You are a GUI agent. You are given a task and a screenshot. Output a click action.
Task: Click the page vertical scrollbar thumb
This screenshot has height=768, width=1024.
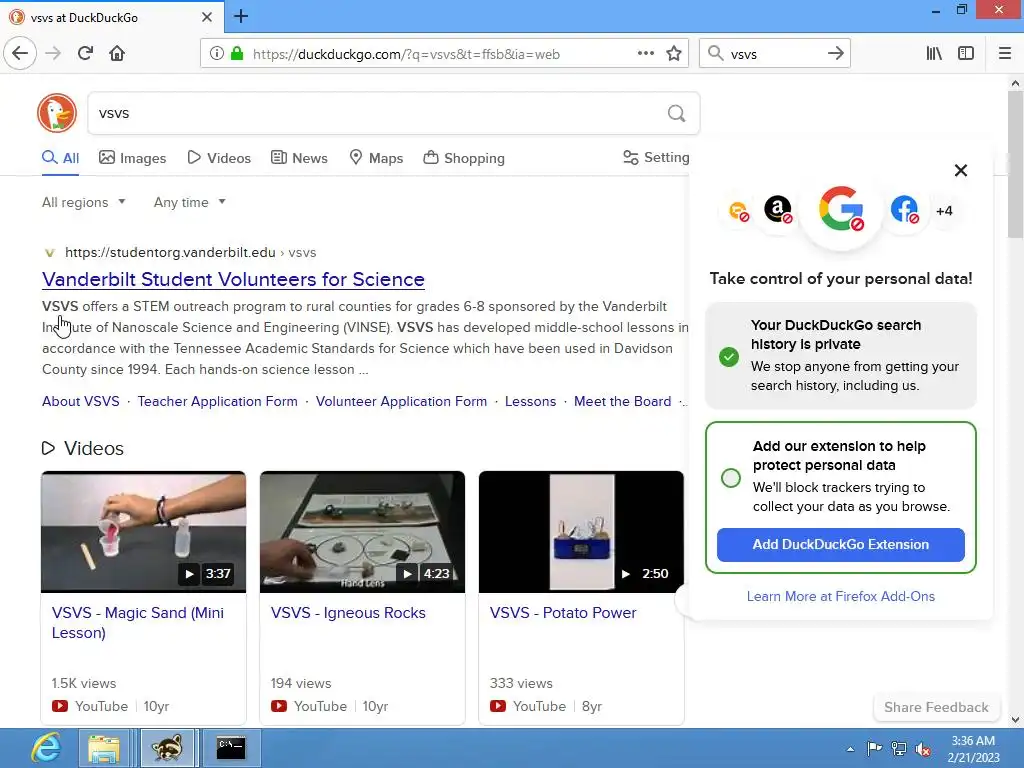point(1015,165)
